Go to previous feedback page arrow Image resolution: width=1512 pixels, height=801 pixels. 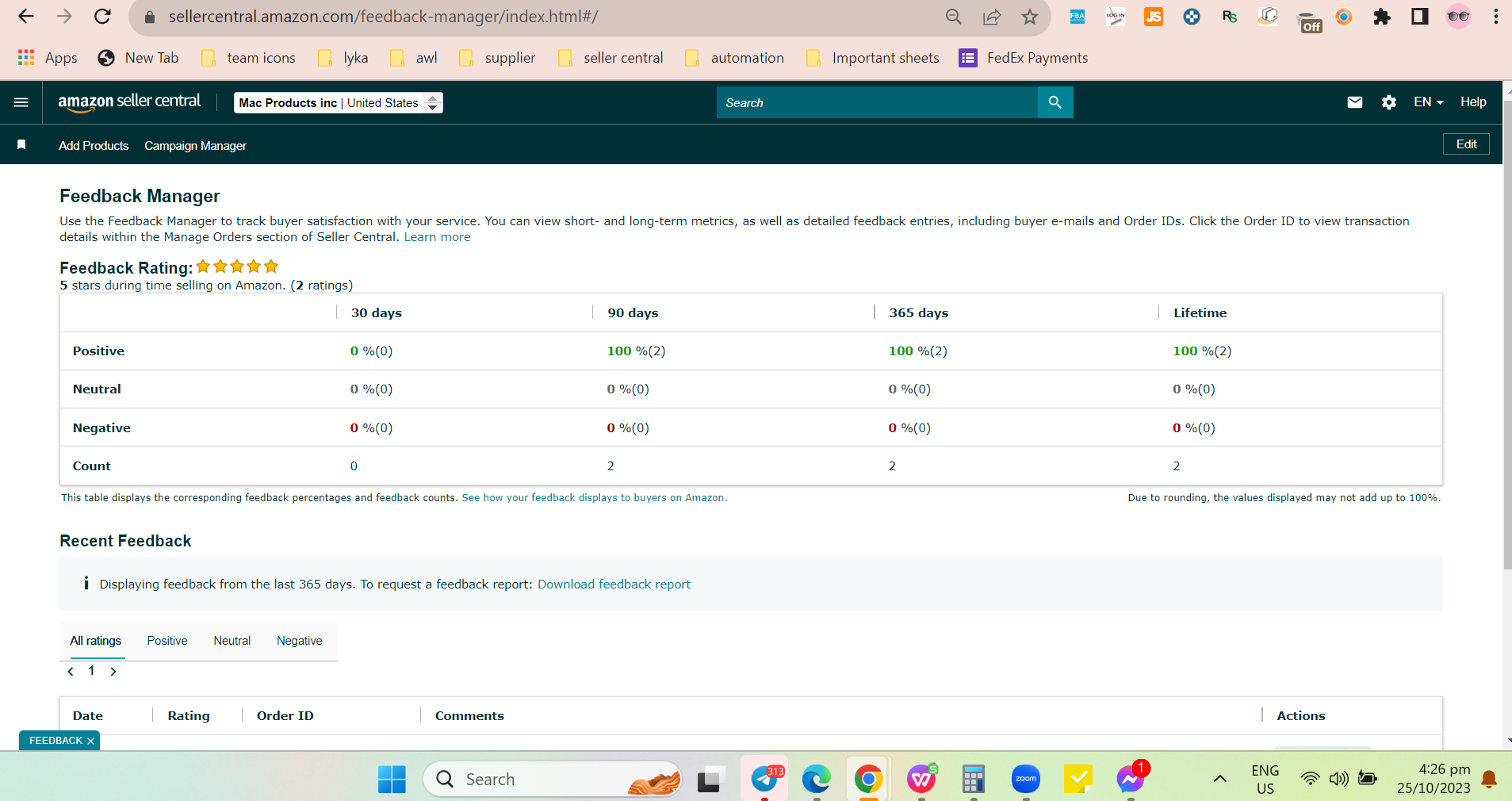pos(71,672)
